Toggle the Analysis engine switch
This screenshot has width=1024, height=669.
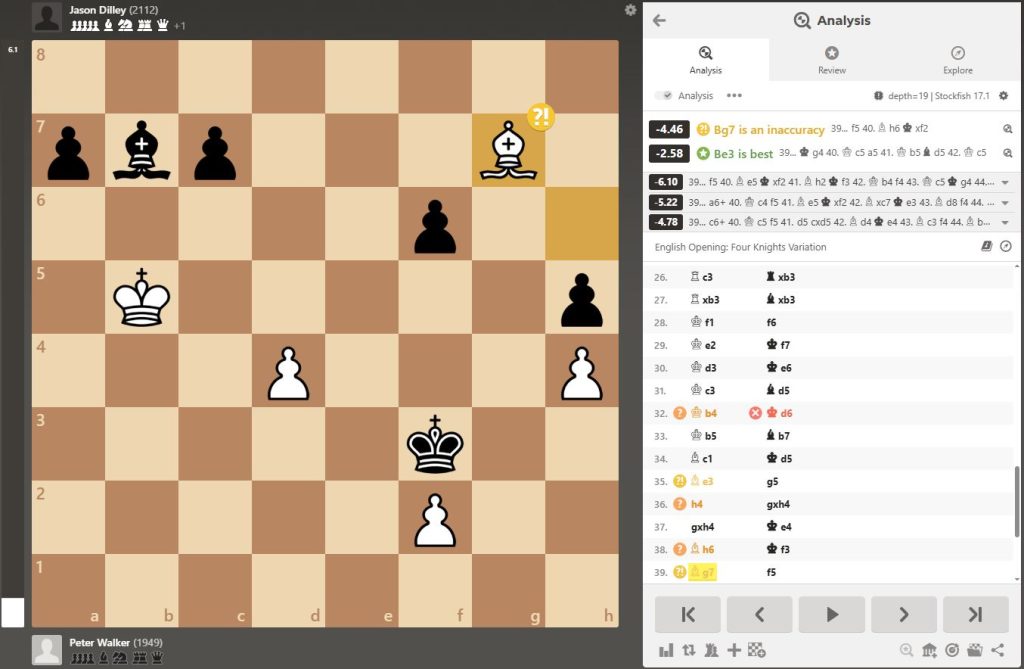click(663, 96)
